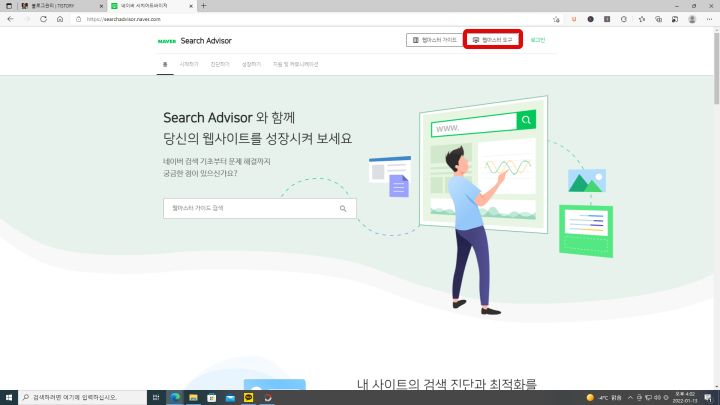The width and height of the screenshot is (720, 405).
Task: Close the TISTORY browser tab
Action: click(x=101, y=6)
